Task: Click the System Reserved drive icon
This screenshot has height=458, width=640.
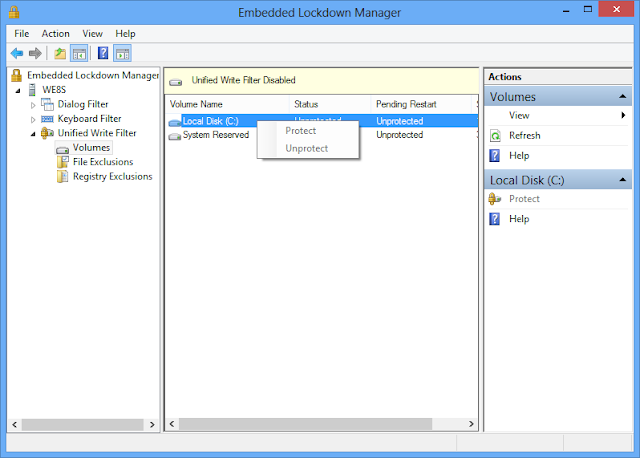Action: tap(175, 136)
